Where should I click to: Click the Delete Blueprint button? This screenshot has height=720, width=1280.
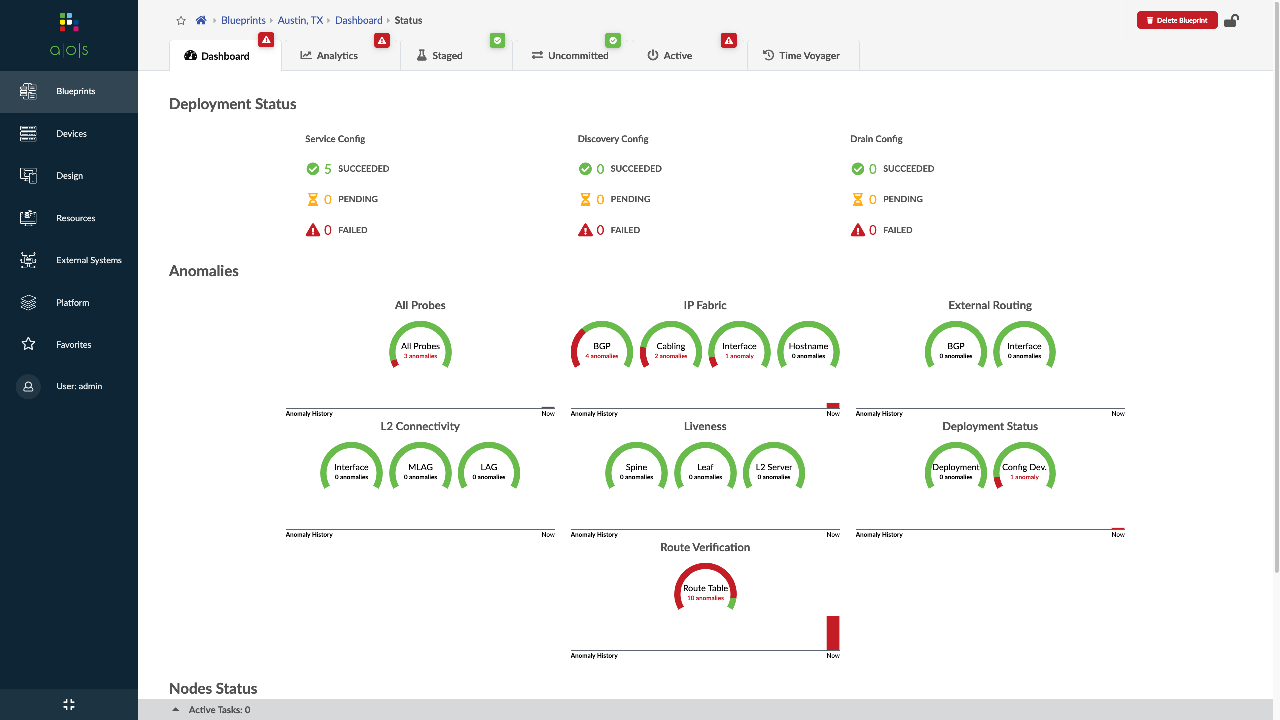(x=1177, y=19)
